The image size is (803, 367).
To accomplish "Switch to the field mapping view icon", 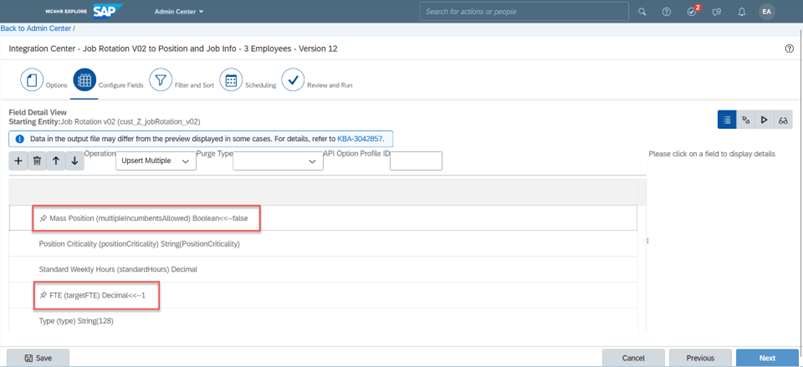I will 746,120.
